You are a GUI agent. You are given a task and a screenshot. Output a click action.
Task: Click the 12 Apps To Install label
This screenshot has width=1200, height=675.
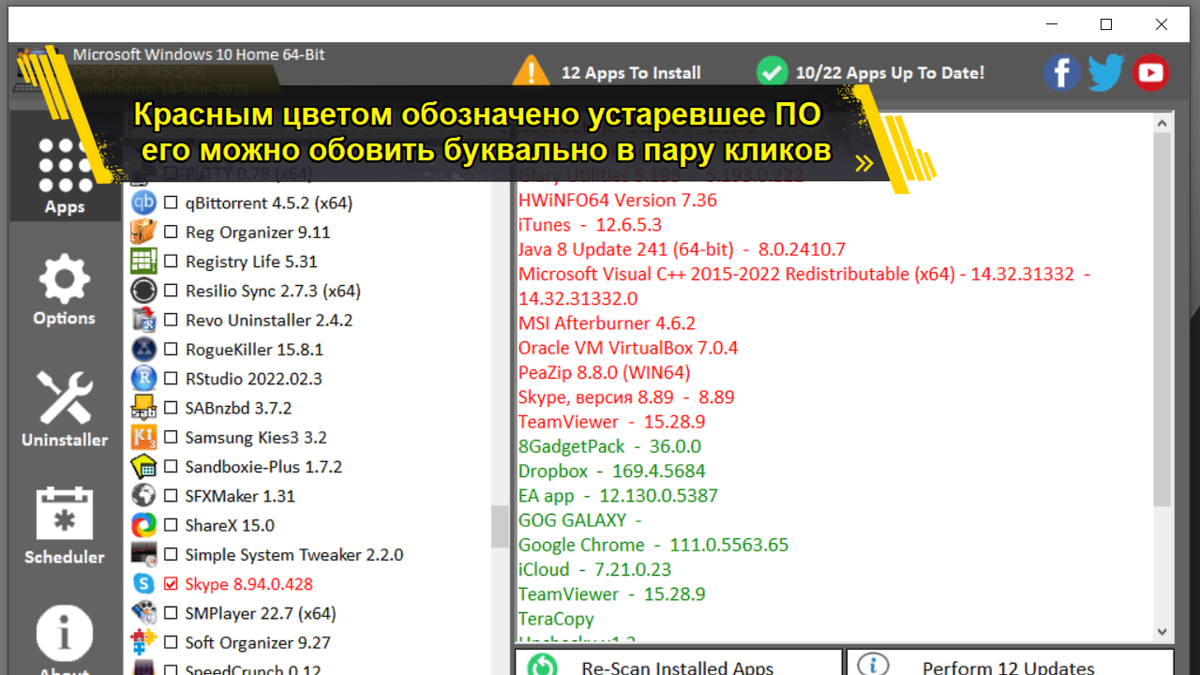[x=631, y=73]
